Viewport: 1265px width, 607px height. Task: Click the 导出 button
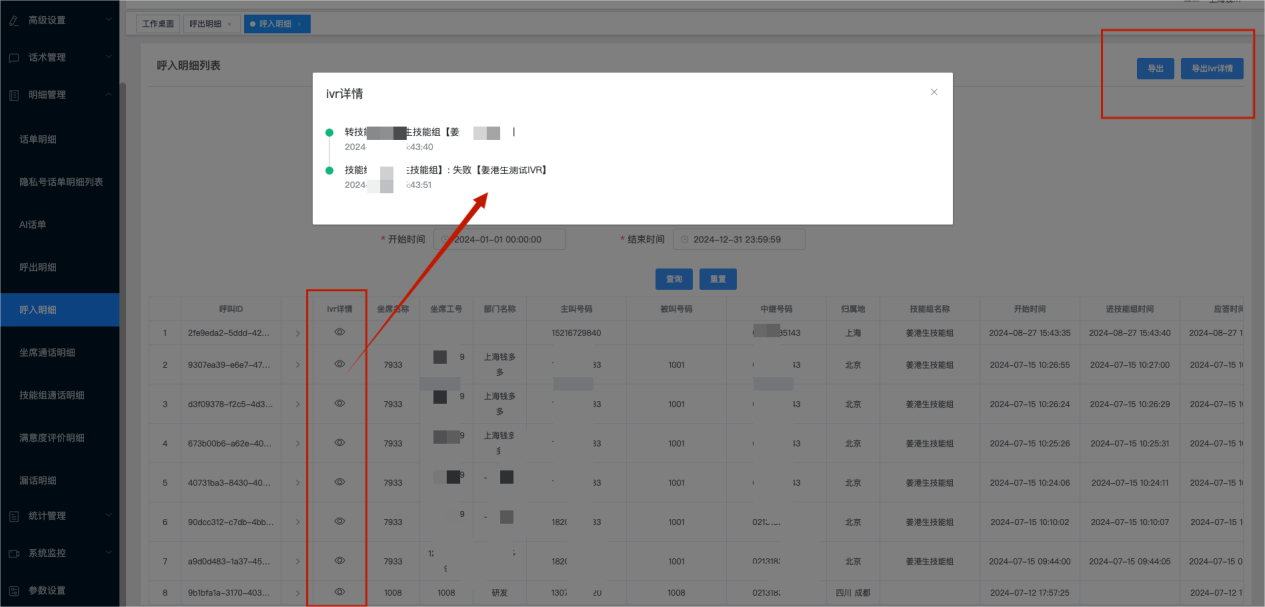coord(1155,69)
